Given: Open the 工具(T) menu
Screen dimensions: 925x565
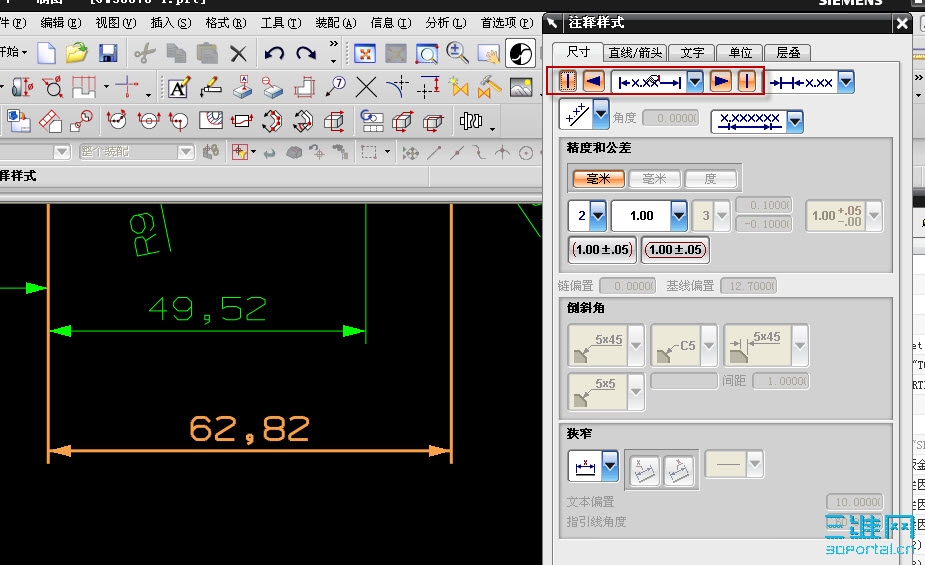Looking at the screenshot, I should 281,23.
